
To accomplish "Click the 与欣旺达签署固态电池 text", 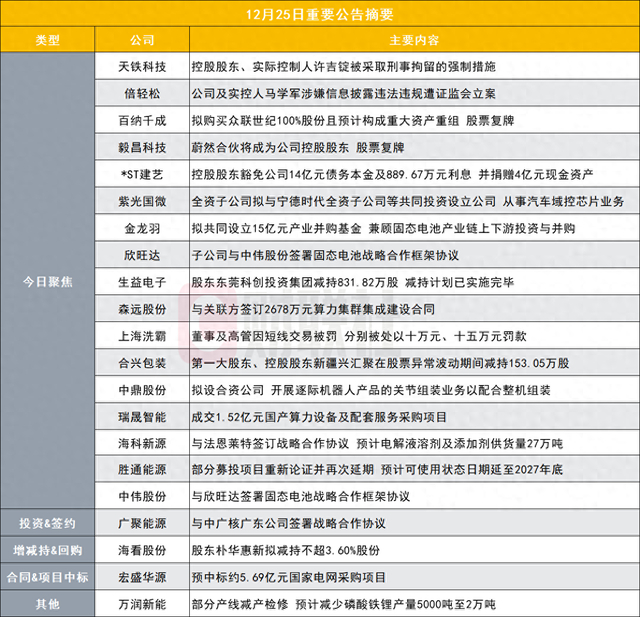I will coord(301,496).
